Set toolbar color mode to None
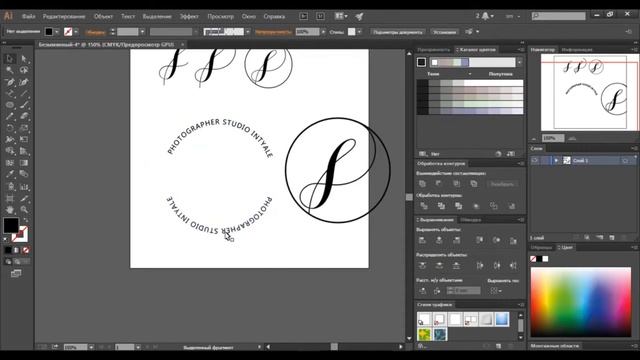 26,250
